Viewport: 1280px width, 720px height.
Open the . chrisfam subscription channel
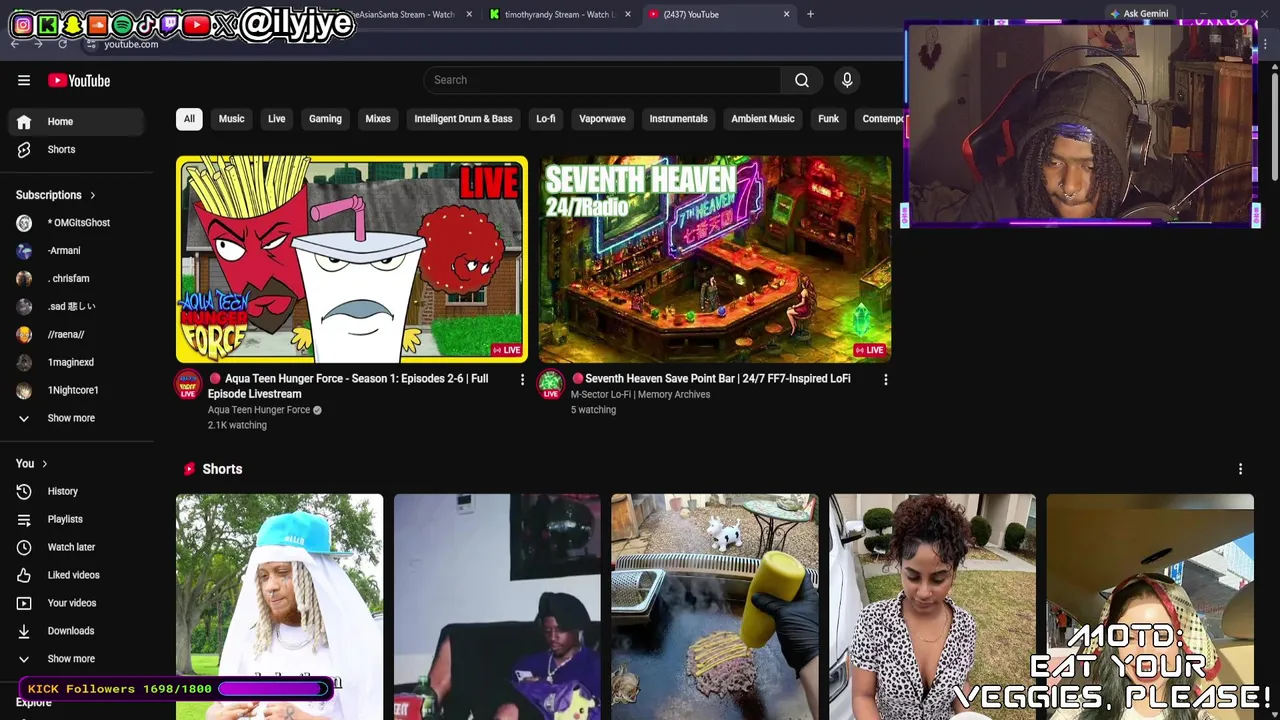(77, 279)
